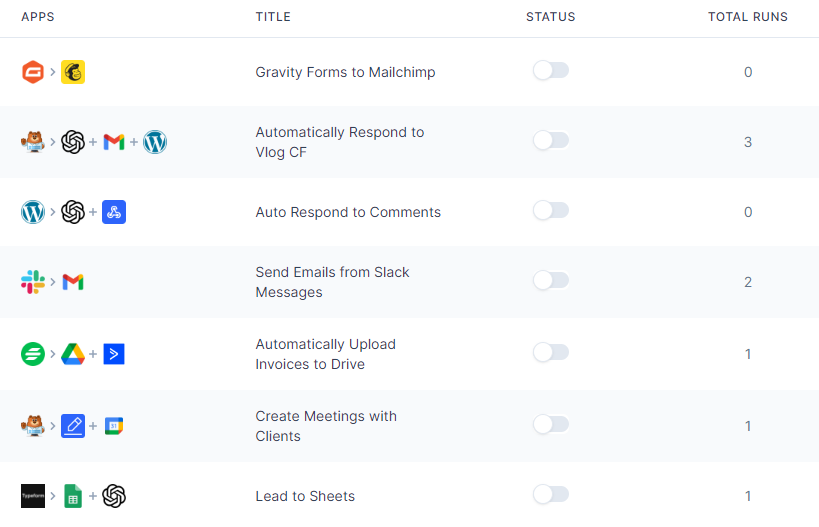Click the SureCart green icon in the invoices row
This screenshot has height=527, width=819.
click(32, 354)
